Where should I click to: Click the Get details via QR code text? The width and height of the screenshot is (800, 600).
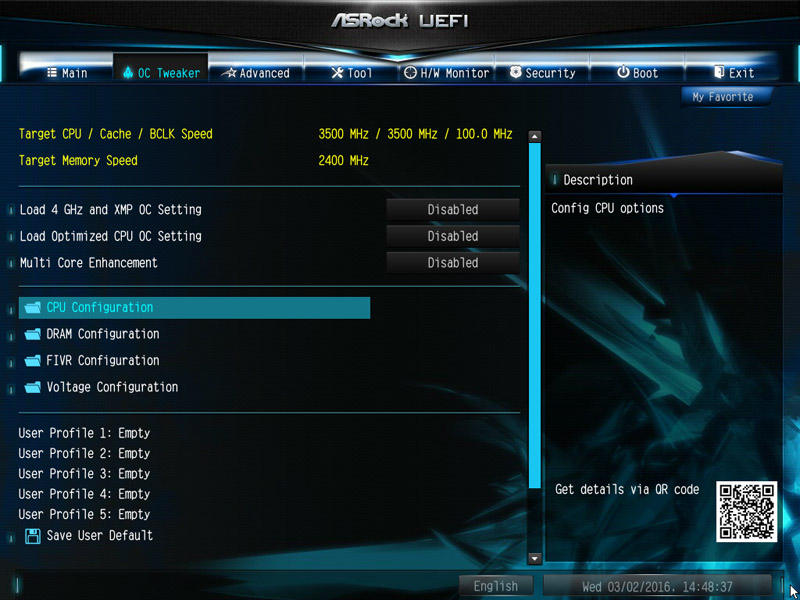627,490
